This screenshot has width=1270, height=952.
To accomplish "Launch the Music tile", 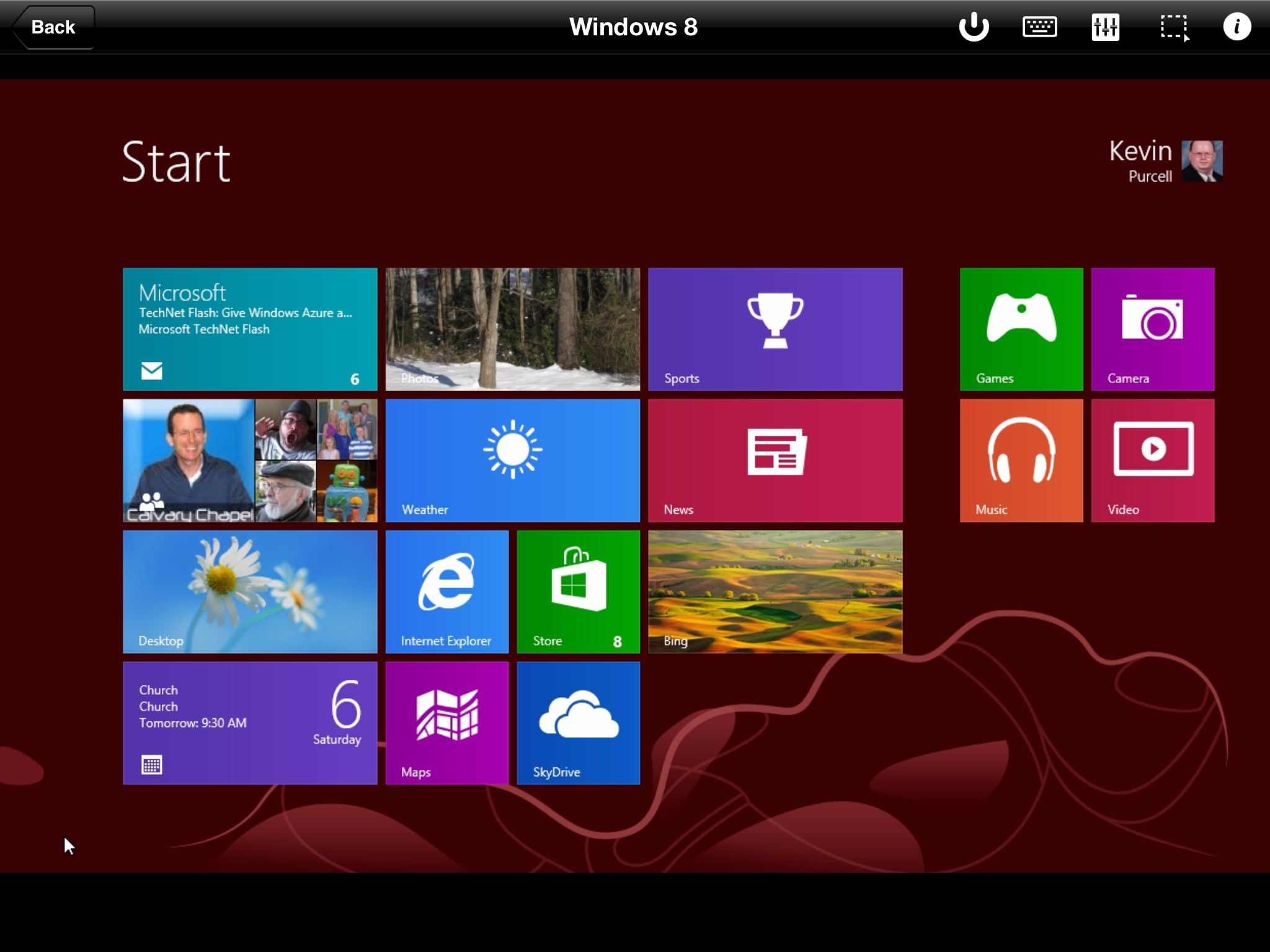I will (x=1021, y=461).
